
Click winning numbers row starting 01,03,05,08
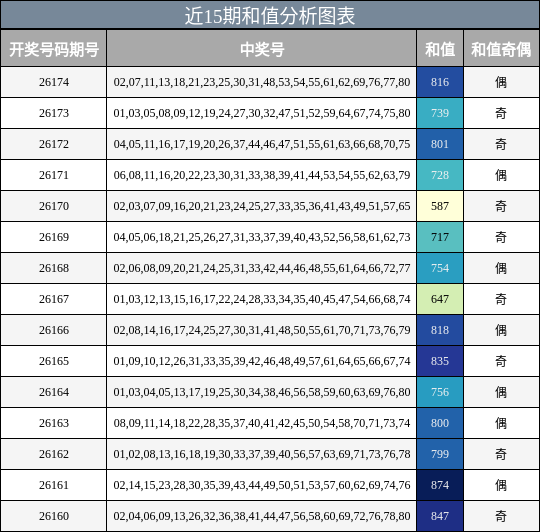point(262,113)
